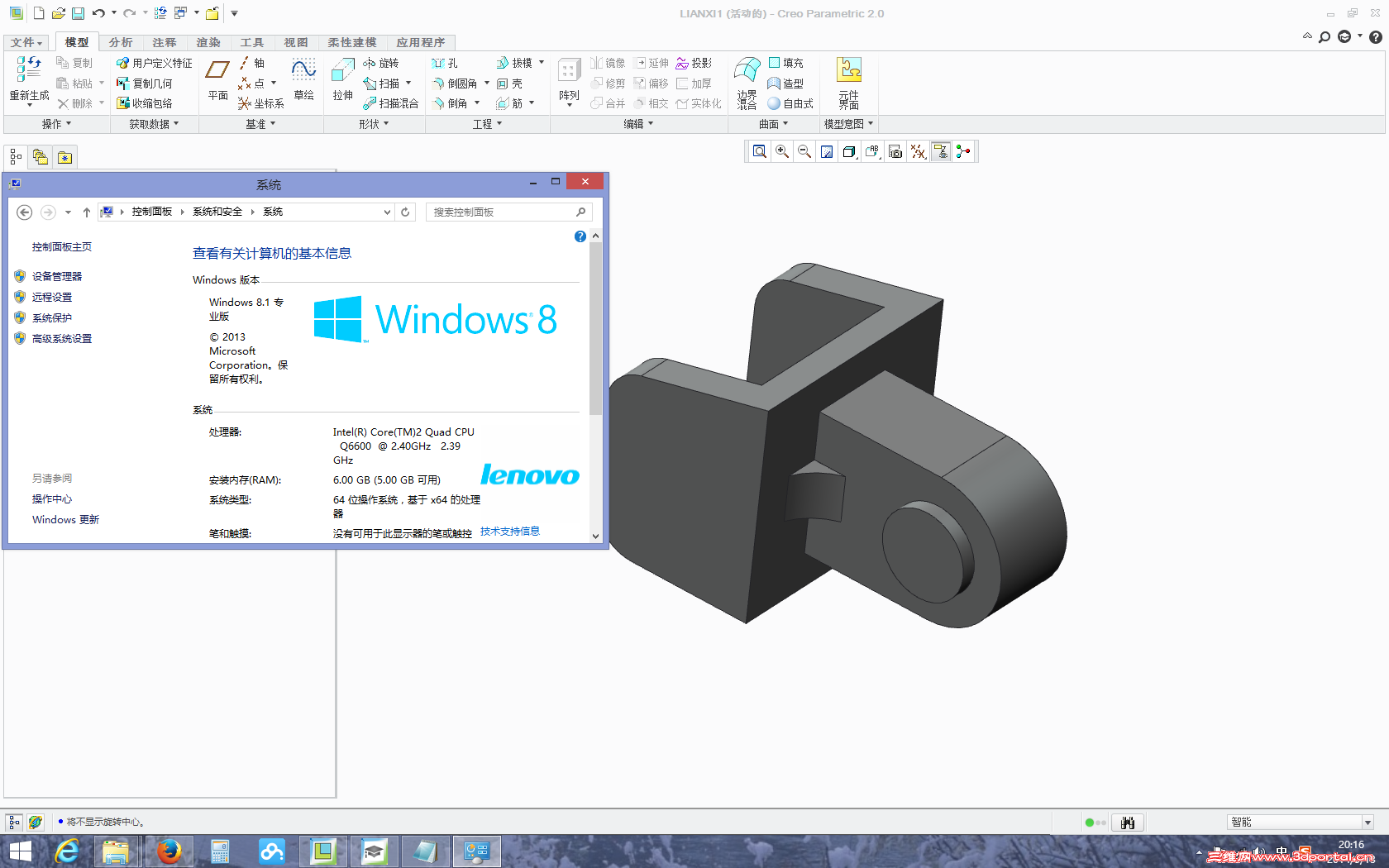Select the Swept Blend (扫描混合) tool
Image resolution: width=1389 pixels, height=868 pixels.
click(391, 103)
